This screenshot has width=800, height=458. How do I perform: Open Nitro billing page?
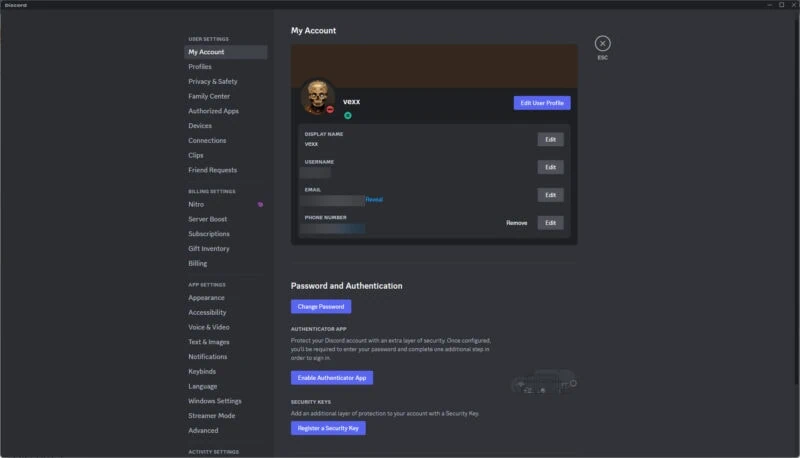(x=226, y=205)
